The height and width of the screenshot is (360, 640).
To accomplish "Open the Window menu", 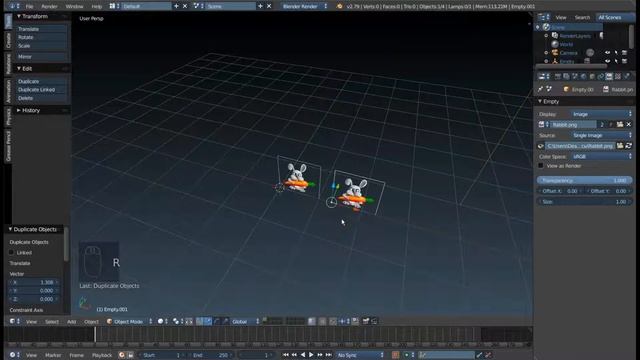I will tap(74, 7).
